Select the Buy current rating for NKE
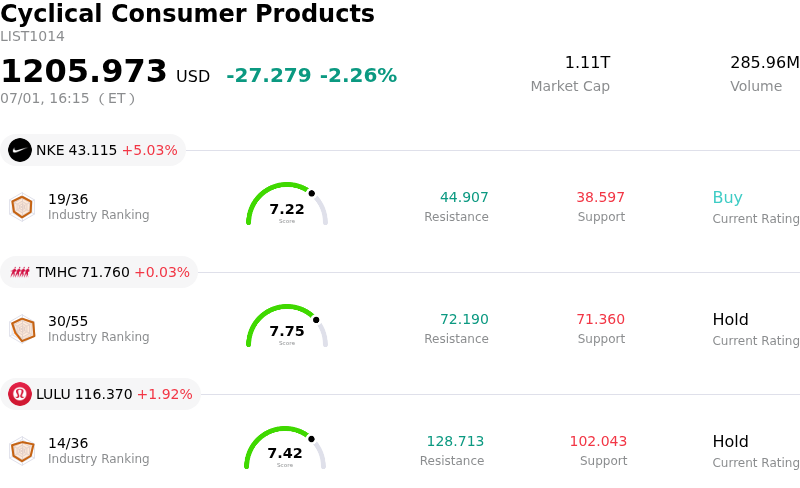800x488 pixels. [x=728, y=197]
